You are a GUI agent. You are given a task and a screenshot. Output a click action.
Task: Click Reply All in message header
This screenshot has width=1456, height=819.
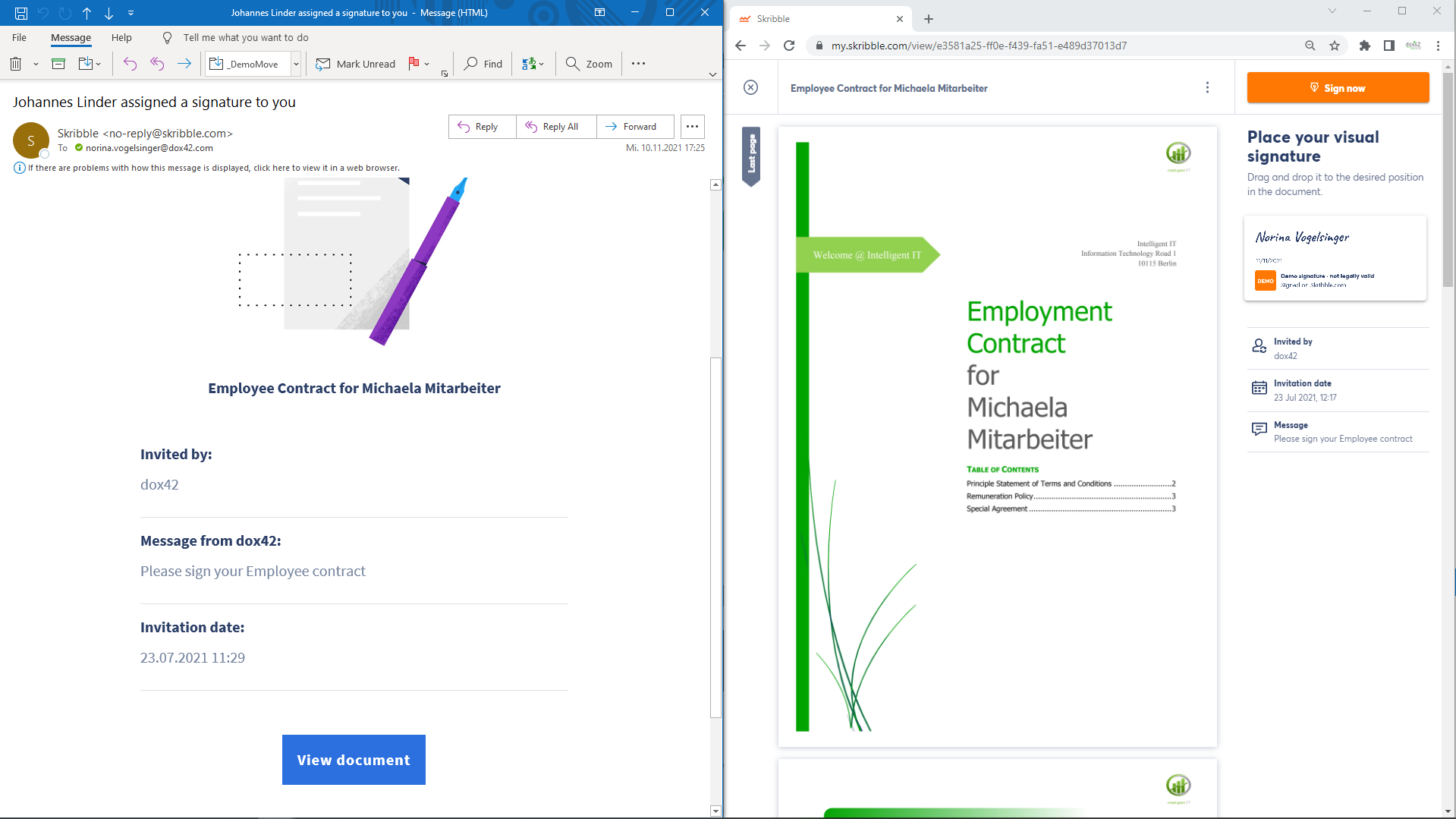pos(556,127)
